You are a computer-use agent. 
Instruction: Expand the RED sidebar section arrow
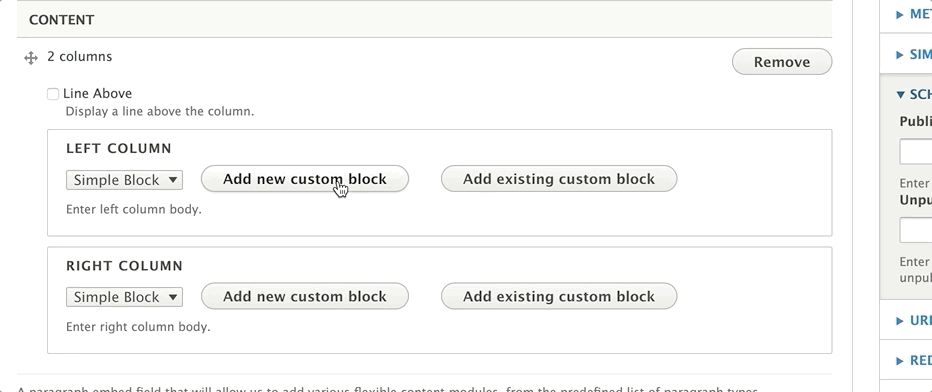tap(900, 361)
